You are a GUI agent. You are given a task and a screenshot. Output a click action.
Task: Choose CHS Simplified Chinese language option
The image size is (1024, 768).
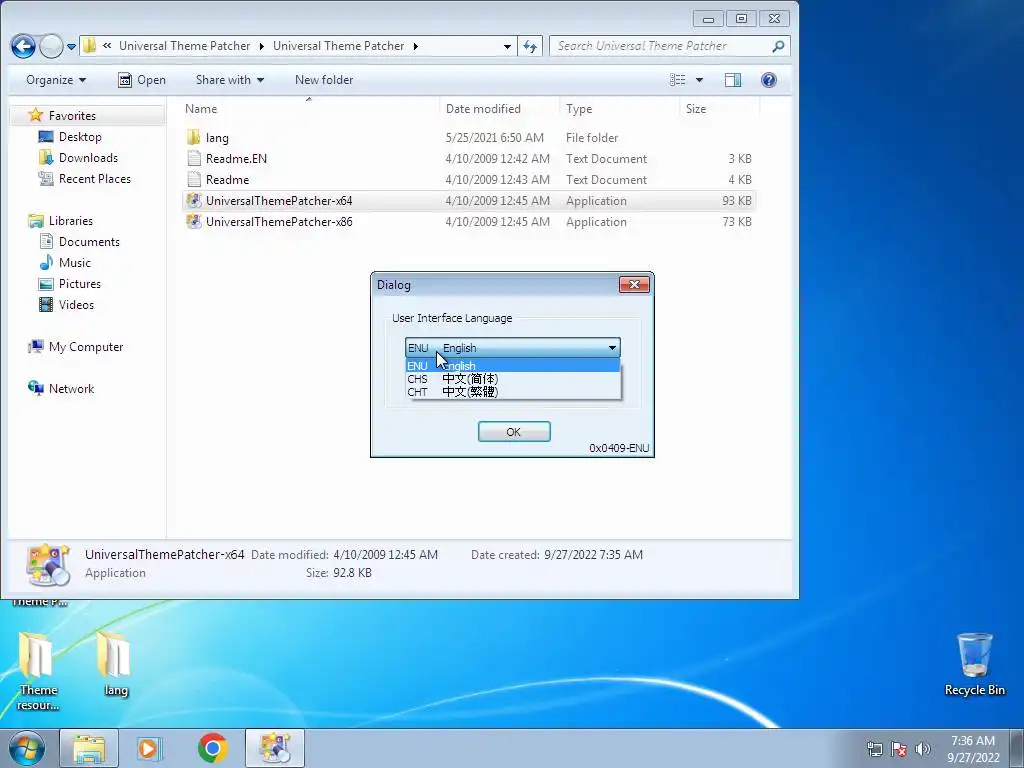513,379
